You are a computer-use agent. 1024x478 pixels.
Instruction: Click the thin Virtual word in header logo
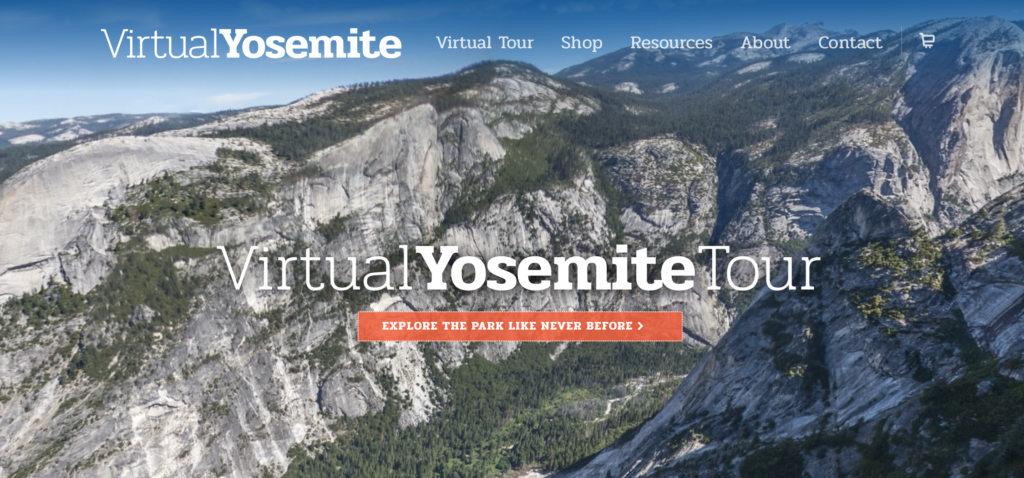(x=159, y=44)
